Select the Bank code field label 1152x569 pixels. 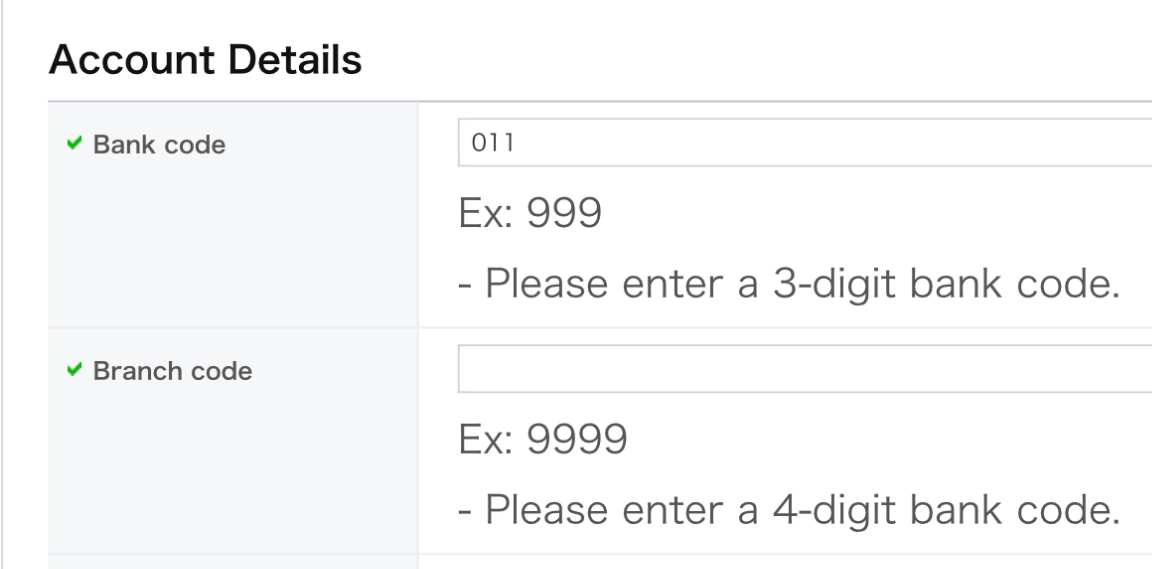[159, 145]
